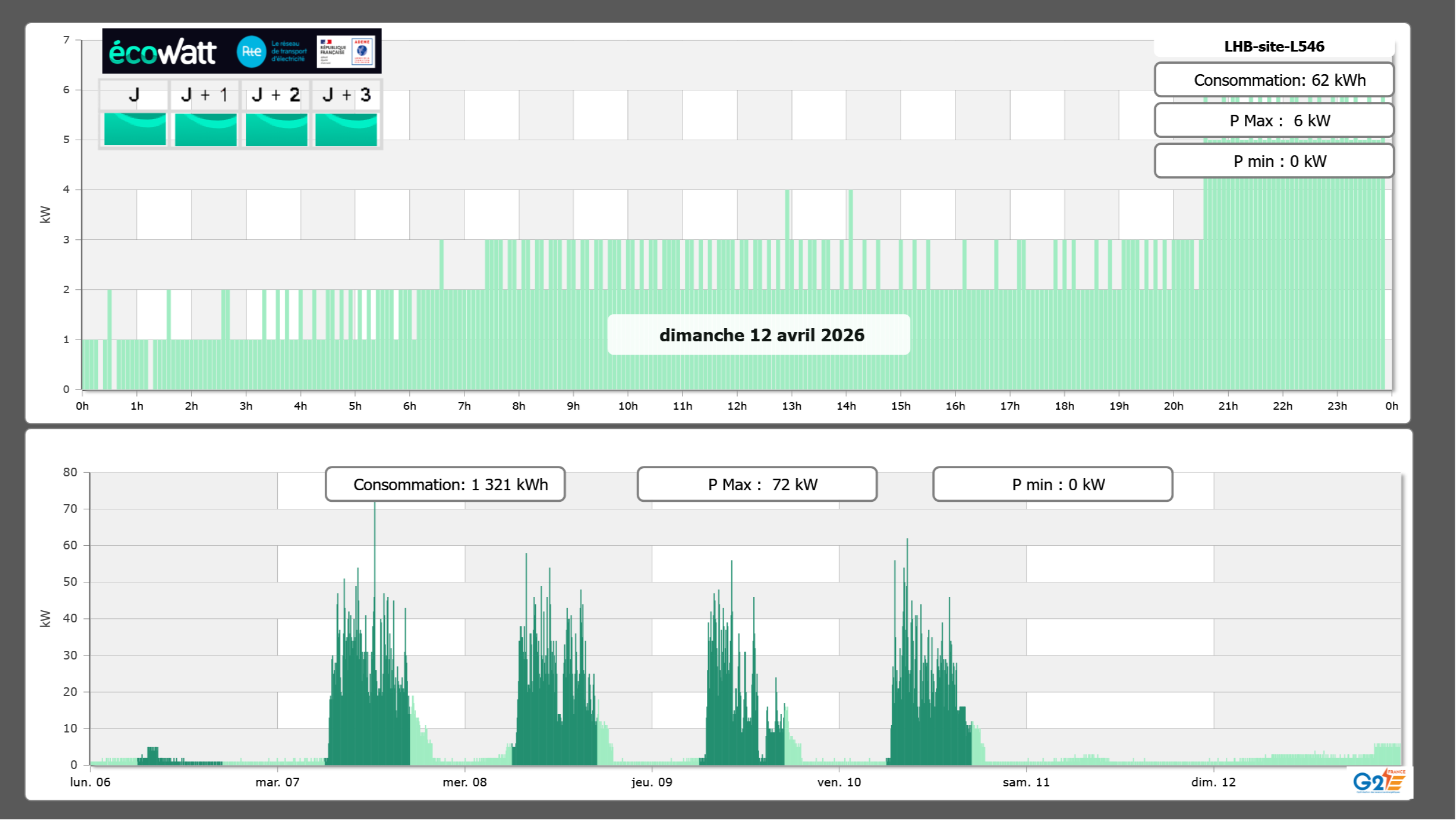Image resolution: width=1456 pixels, height=820 pixels.
Task: Click the G2 France logo
Action: point(1378,782)
